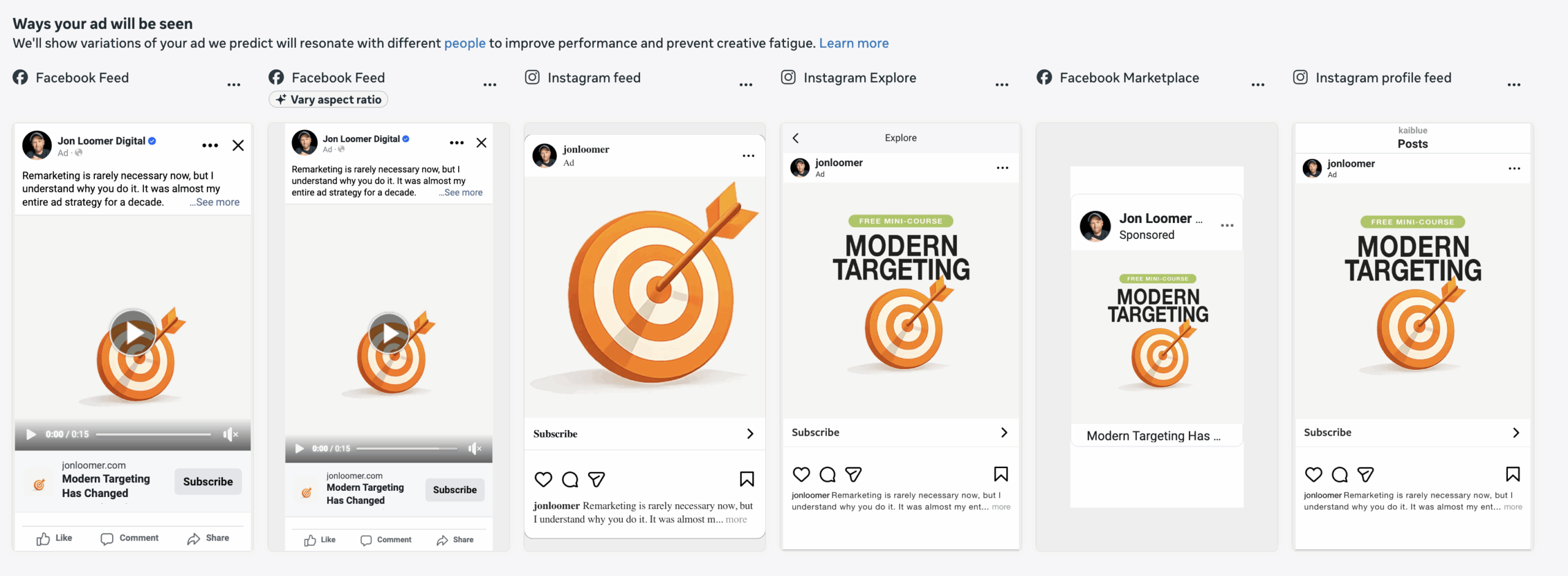The width and height of the screenshot is (1568, 576).
Task: Toggle the Vary aspect ratio chip
Action: (328, 99)
